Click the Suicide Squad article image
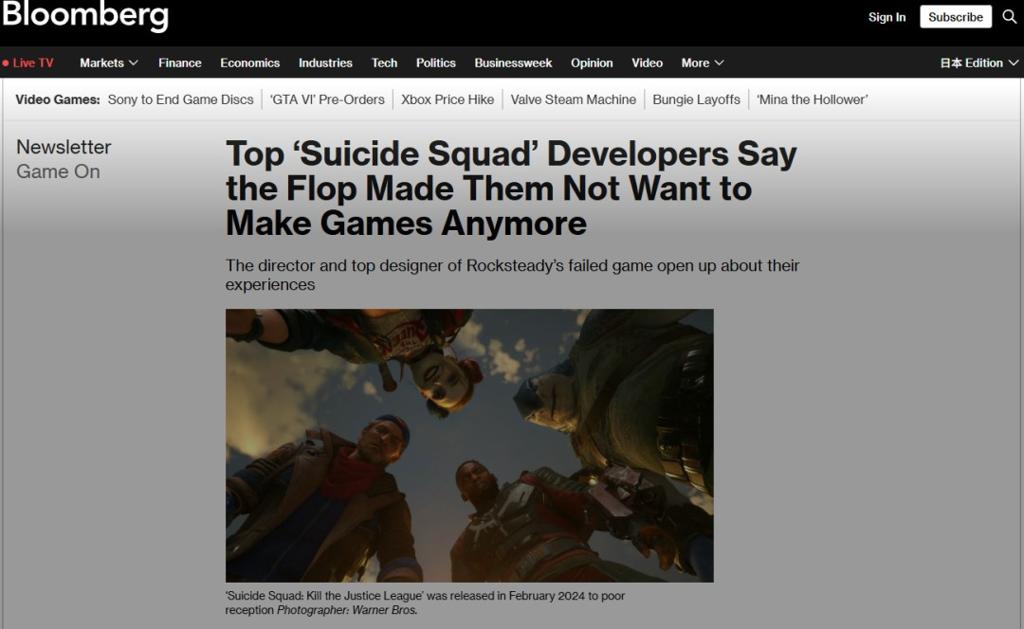Image resolution: width=1024 pixels, height=629 pixels. (470, 445)
